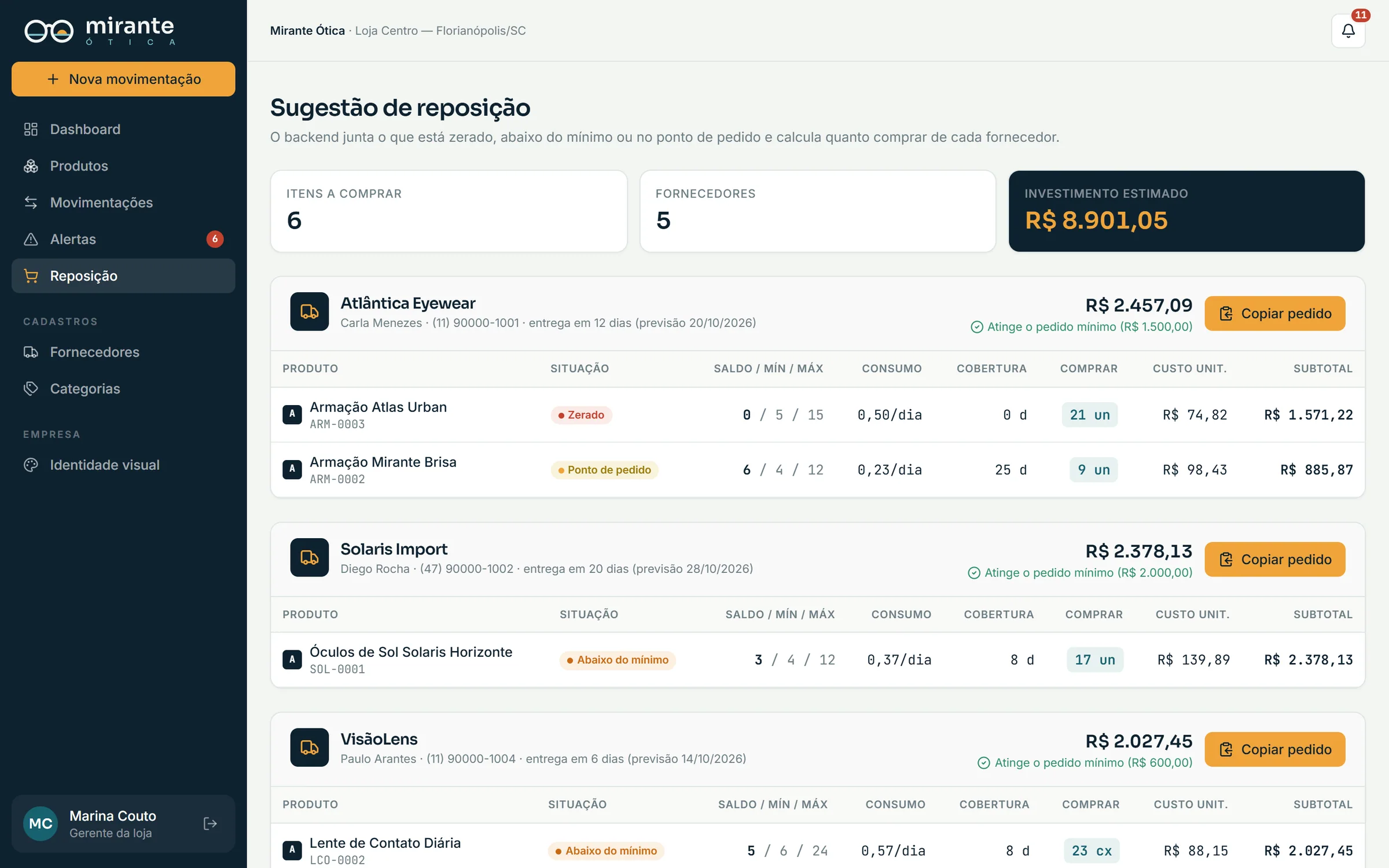Click the curve-A badge beside Óculos de Sol Solaris Horizonte
Image resolution: width=1389 pixels, height=868 pixels.
292,659
